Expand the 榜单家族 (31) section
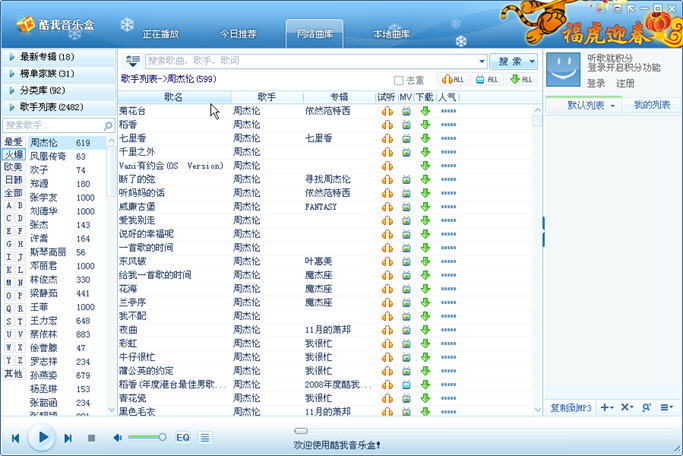The image size is (683, 456). (57, 73)
